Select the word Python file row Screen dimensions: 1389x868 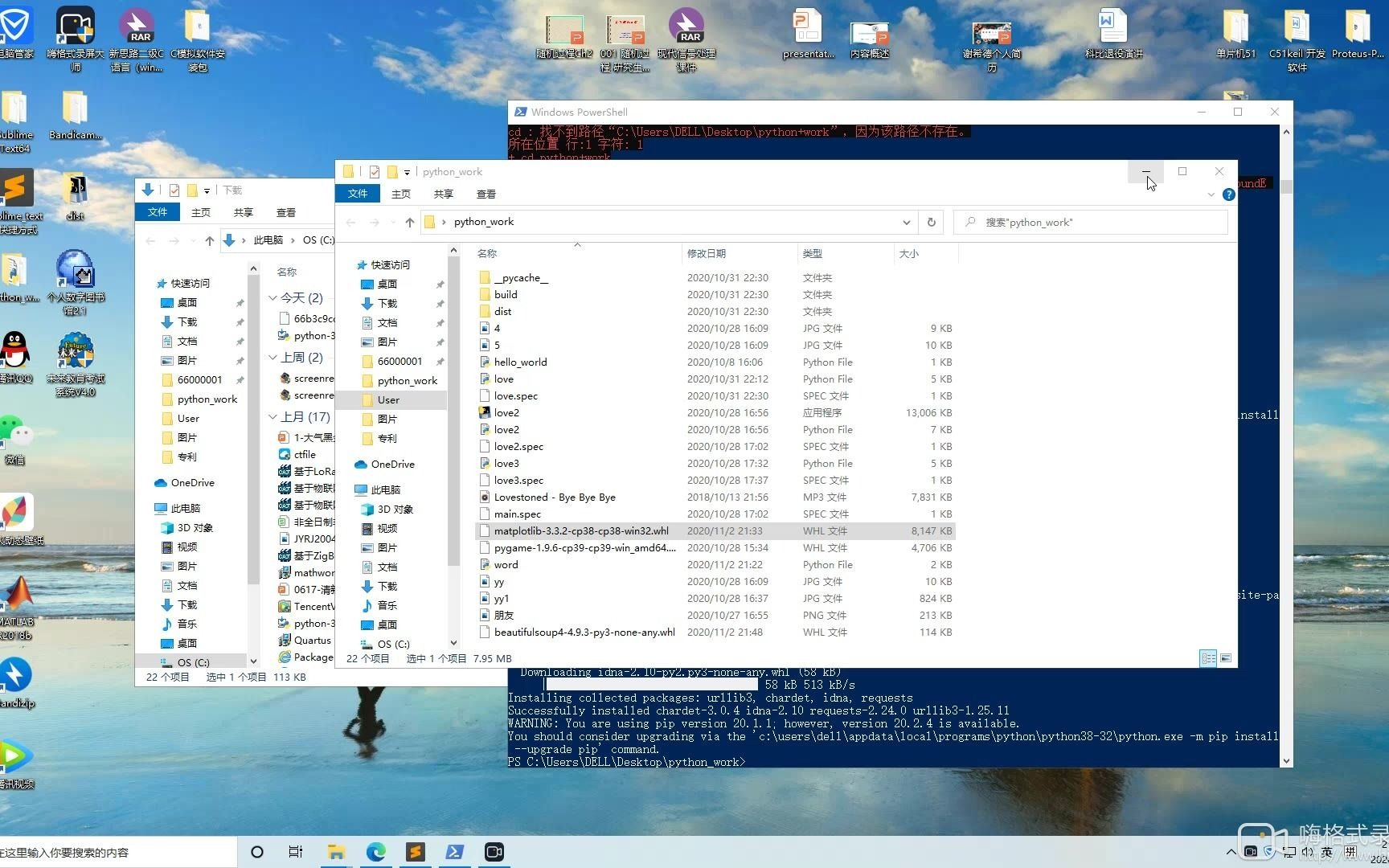(716, 564)
